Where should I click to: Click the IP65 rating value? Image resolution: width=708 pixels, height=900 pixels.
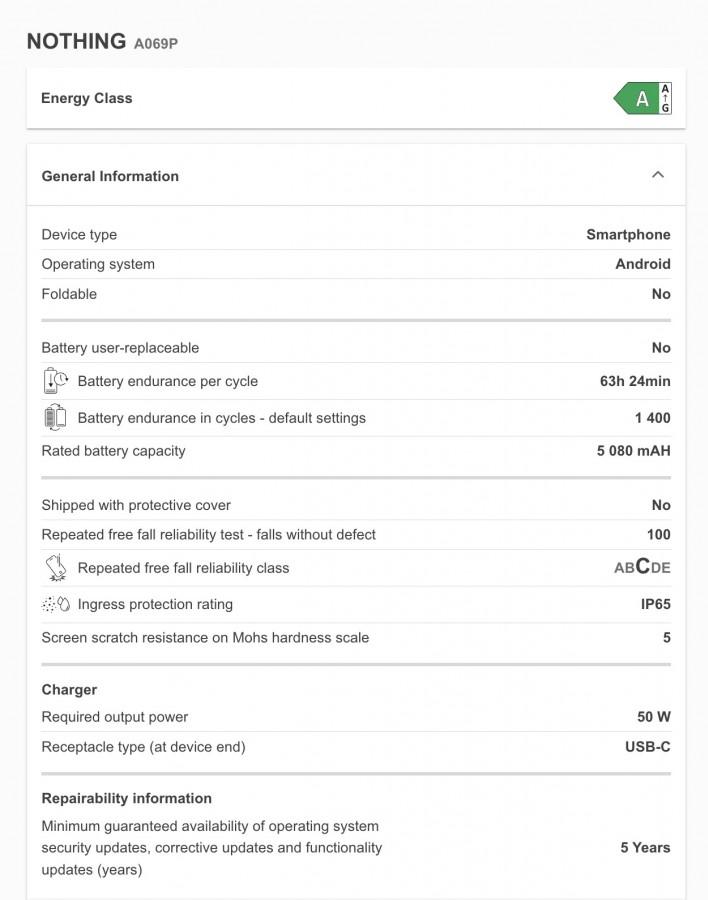(655, 604)
